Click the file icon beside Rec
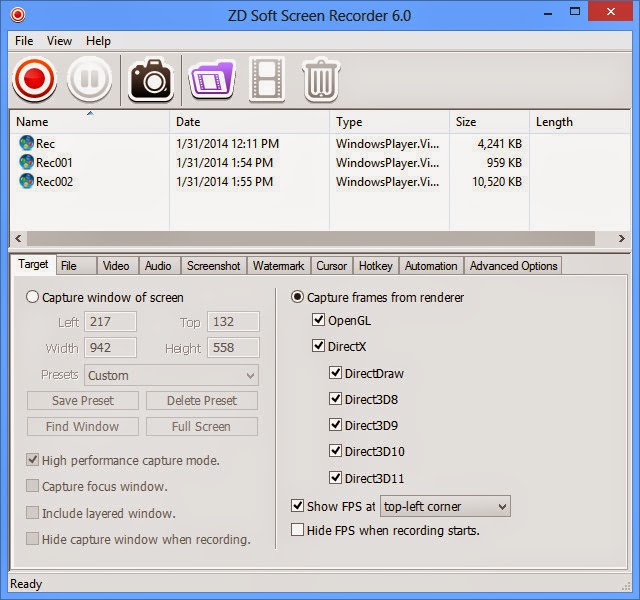 (x=27, y=143)
